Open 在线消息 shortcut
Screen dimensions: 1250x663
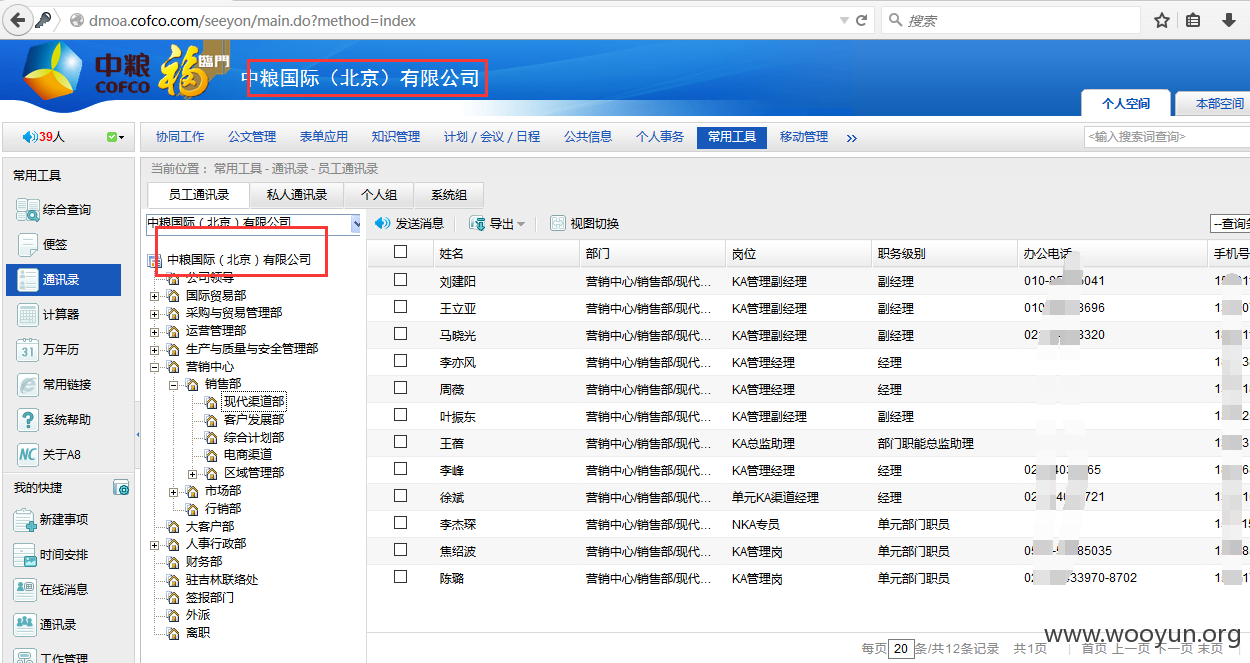pos(51,589)
